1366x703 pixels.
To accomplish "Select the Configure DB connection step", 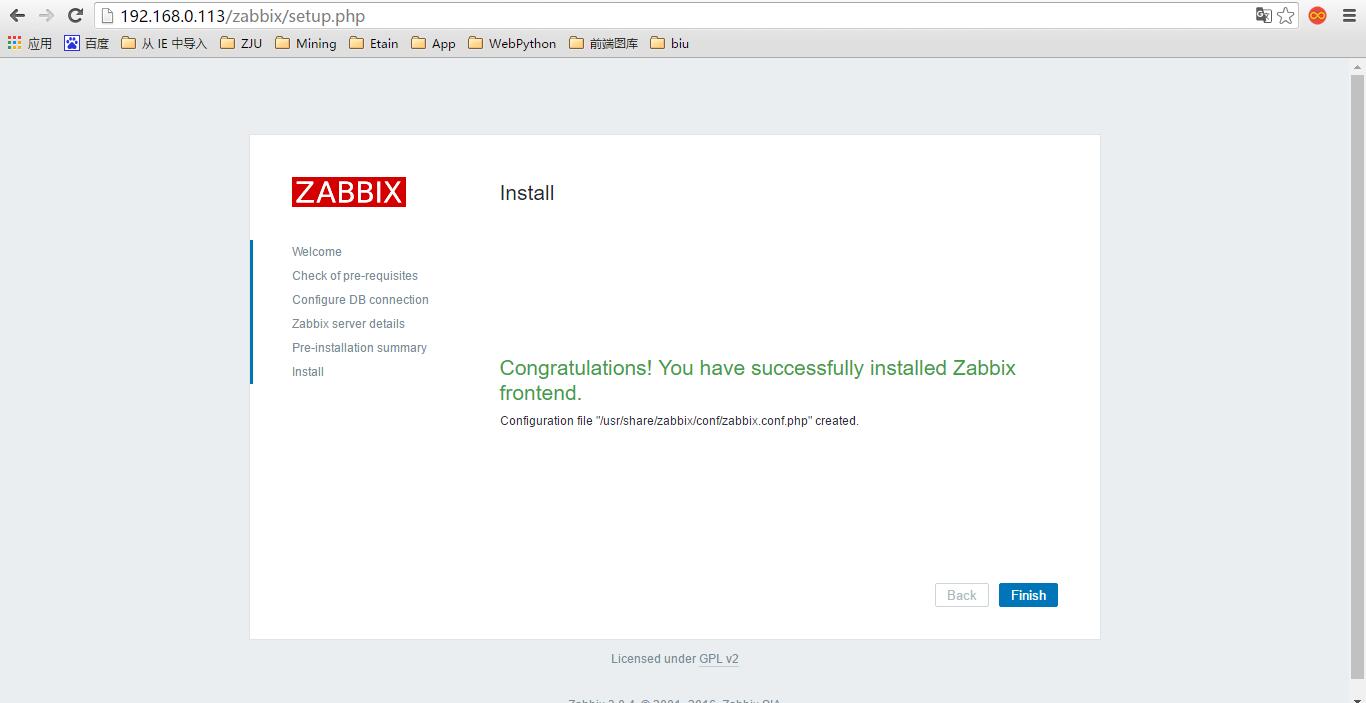I will [x=360, y=299].
